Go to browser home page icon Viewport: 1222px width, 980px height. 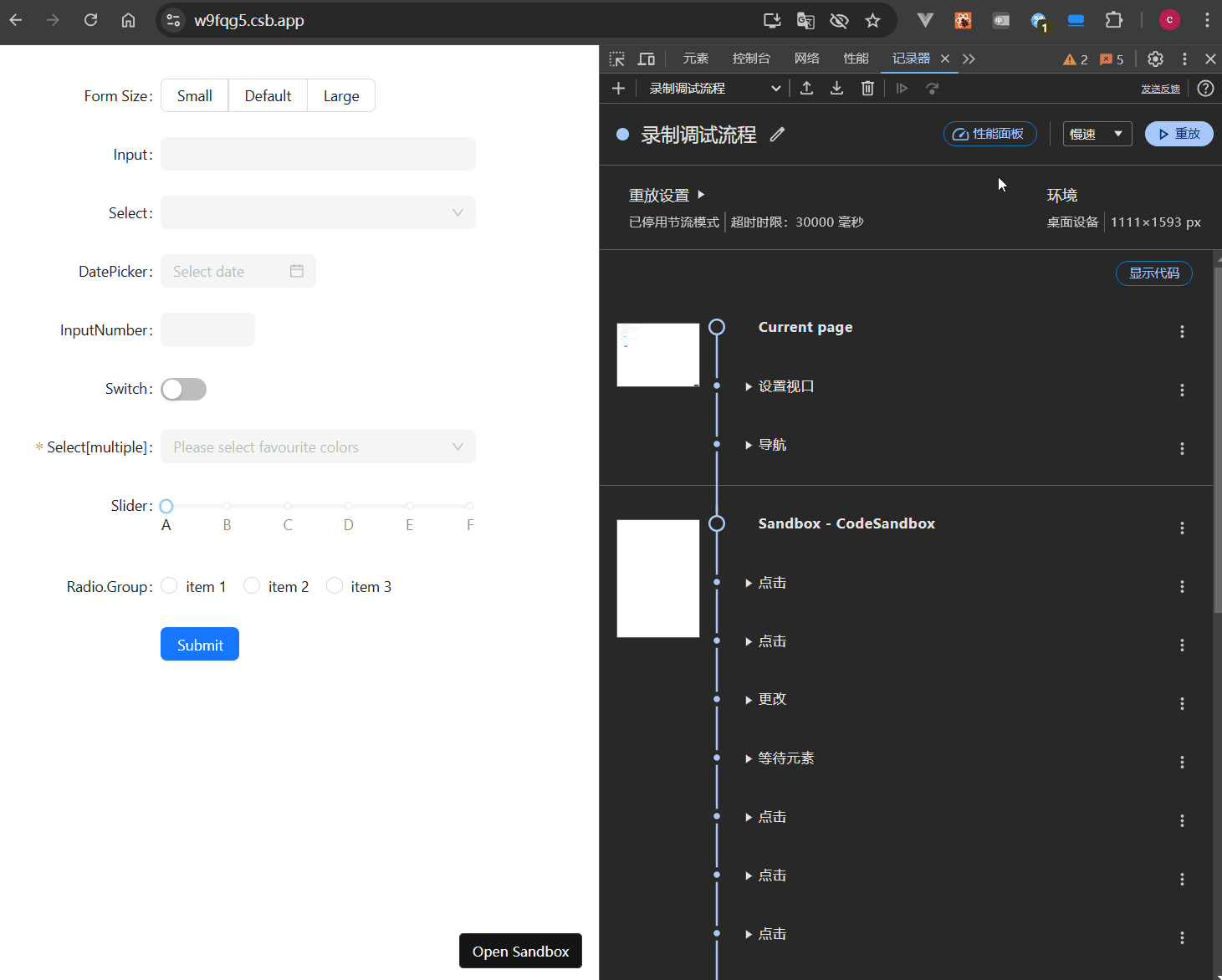click(128, 20)
